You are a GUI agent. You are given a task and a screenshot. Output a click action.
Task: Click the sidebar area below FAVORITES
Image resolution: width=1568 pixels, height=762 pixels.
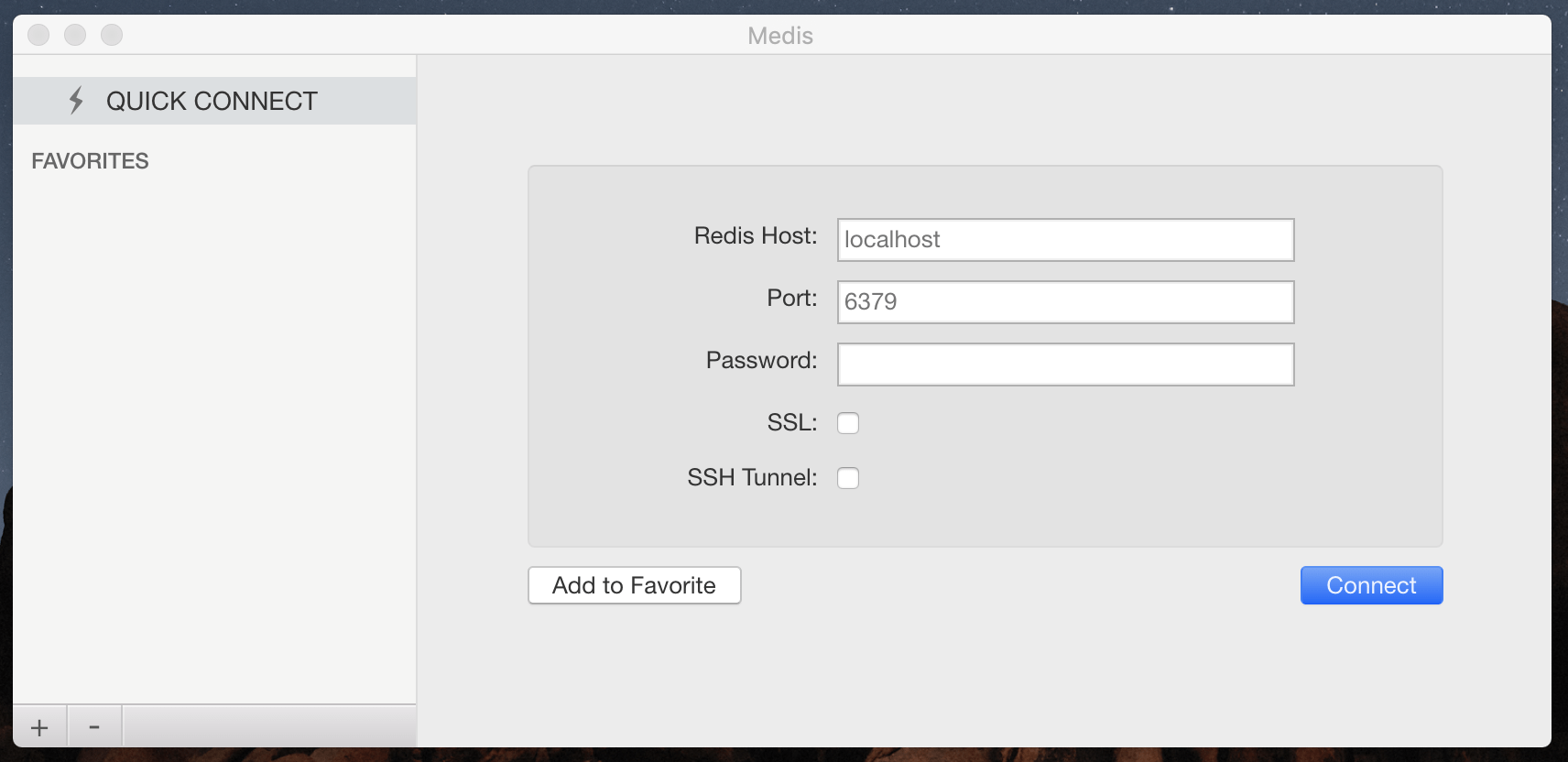point(211,412)
